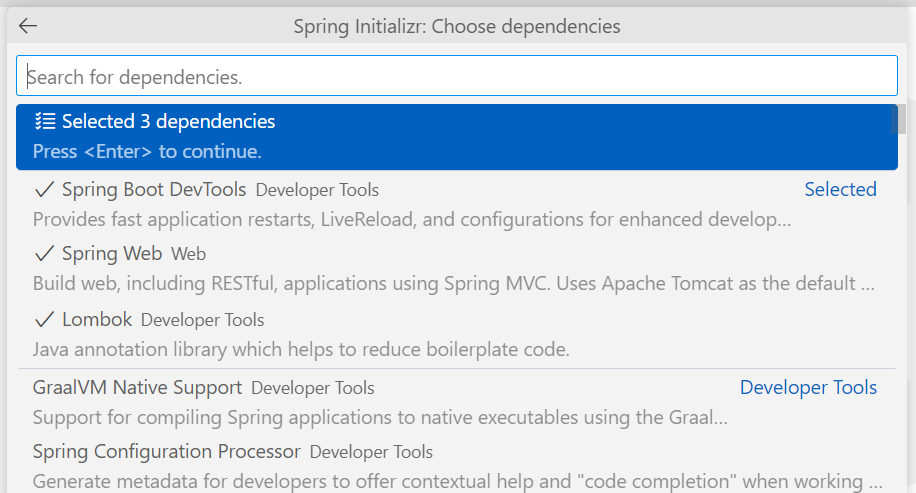This screenshot has height=493, width=916.
Task: Toggle the Lombok checkmark off
Action: [44, 320]
